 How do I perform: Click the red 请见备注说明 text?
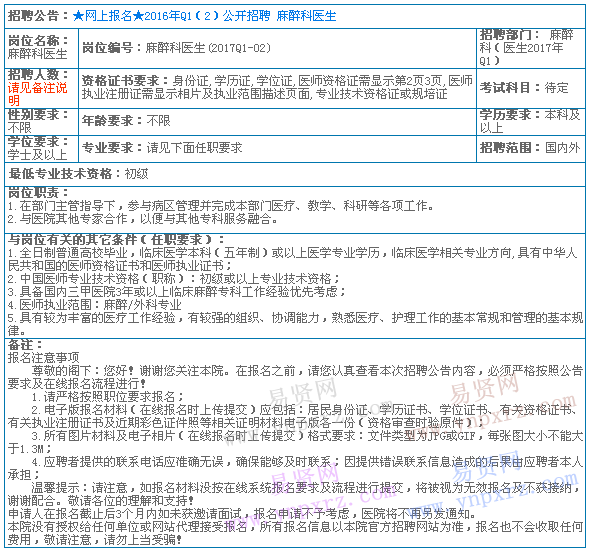[37, 94]
